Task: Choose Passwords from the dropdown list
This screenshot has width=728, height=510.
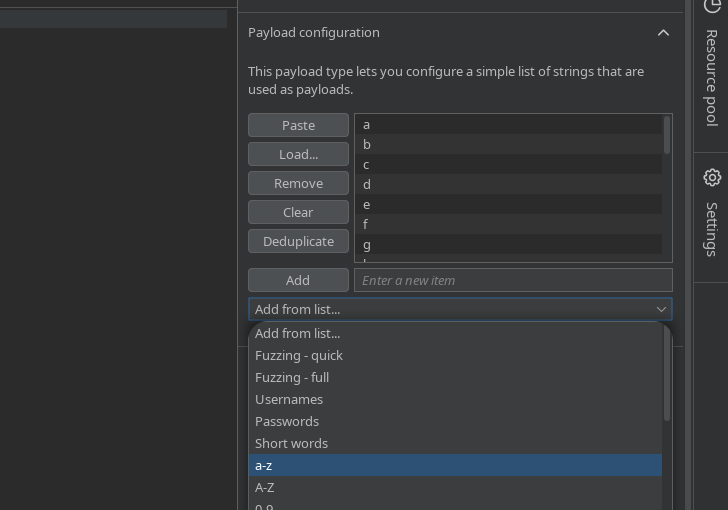Action: click(x=287, y=421)
